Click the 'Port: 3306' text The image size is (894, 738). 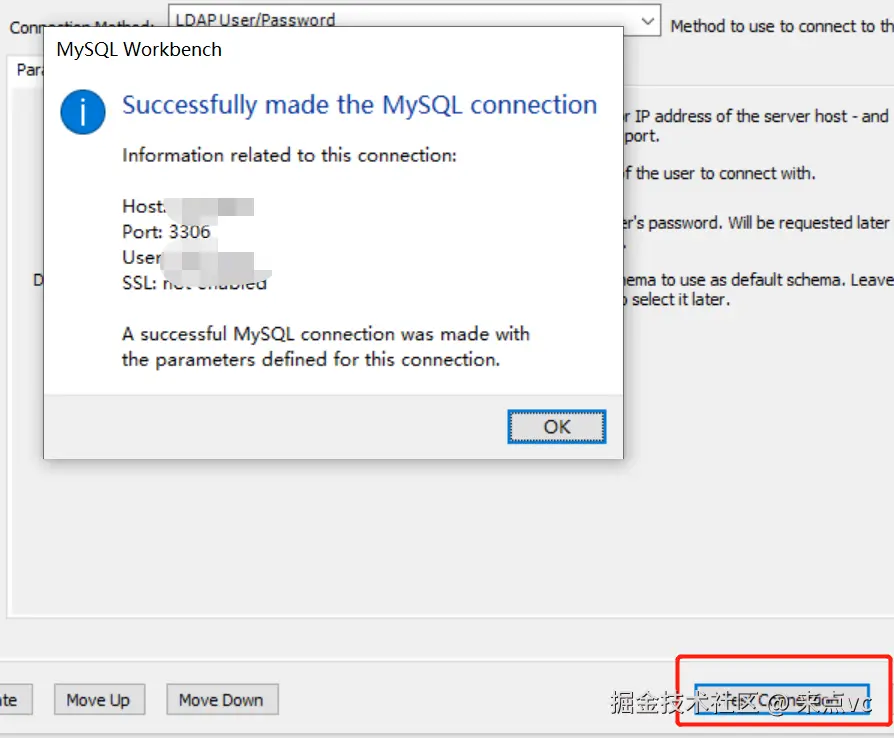coord(166,232)
